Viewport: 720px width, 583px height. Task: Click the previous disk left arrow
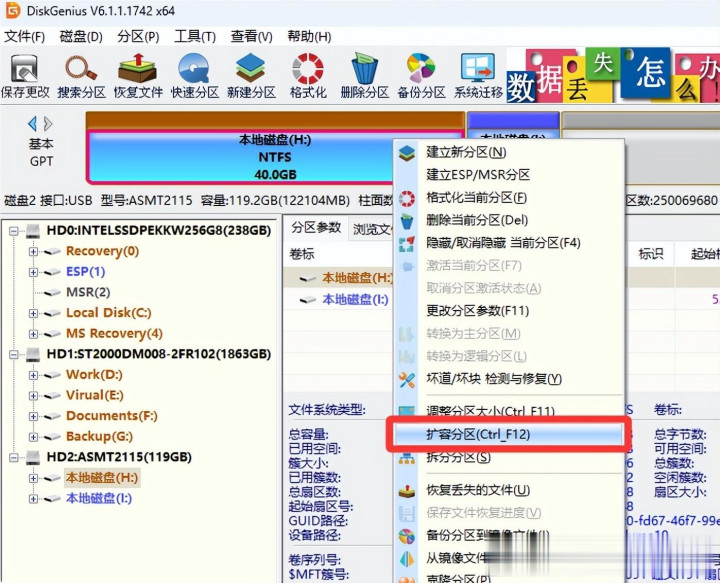[x=32, y=124]
